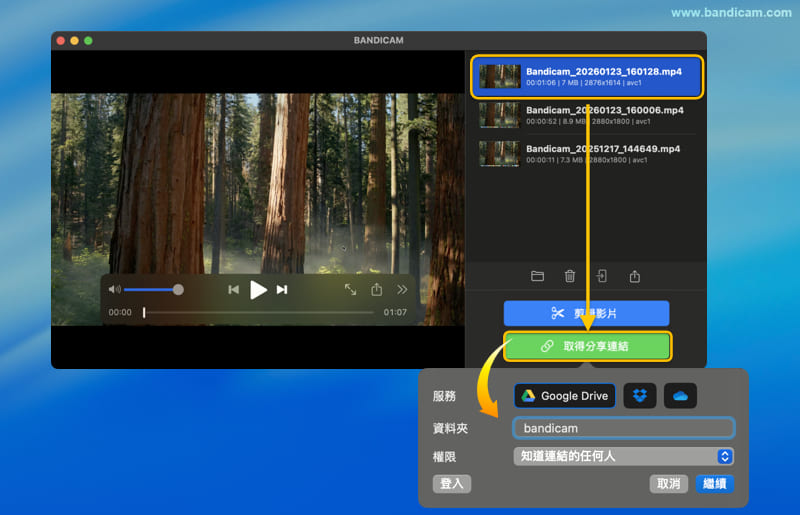Click the 取得分享連結 get share link button
Image resolution: width=800 pixels, height=515 pixels.
(587, 346)
